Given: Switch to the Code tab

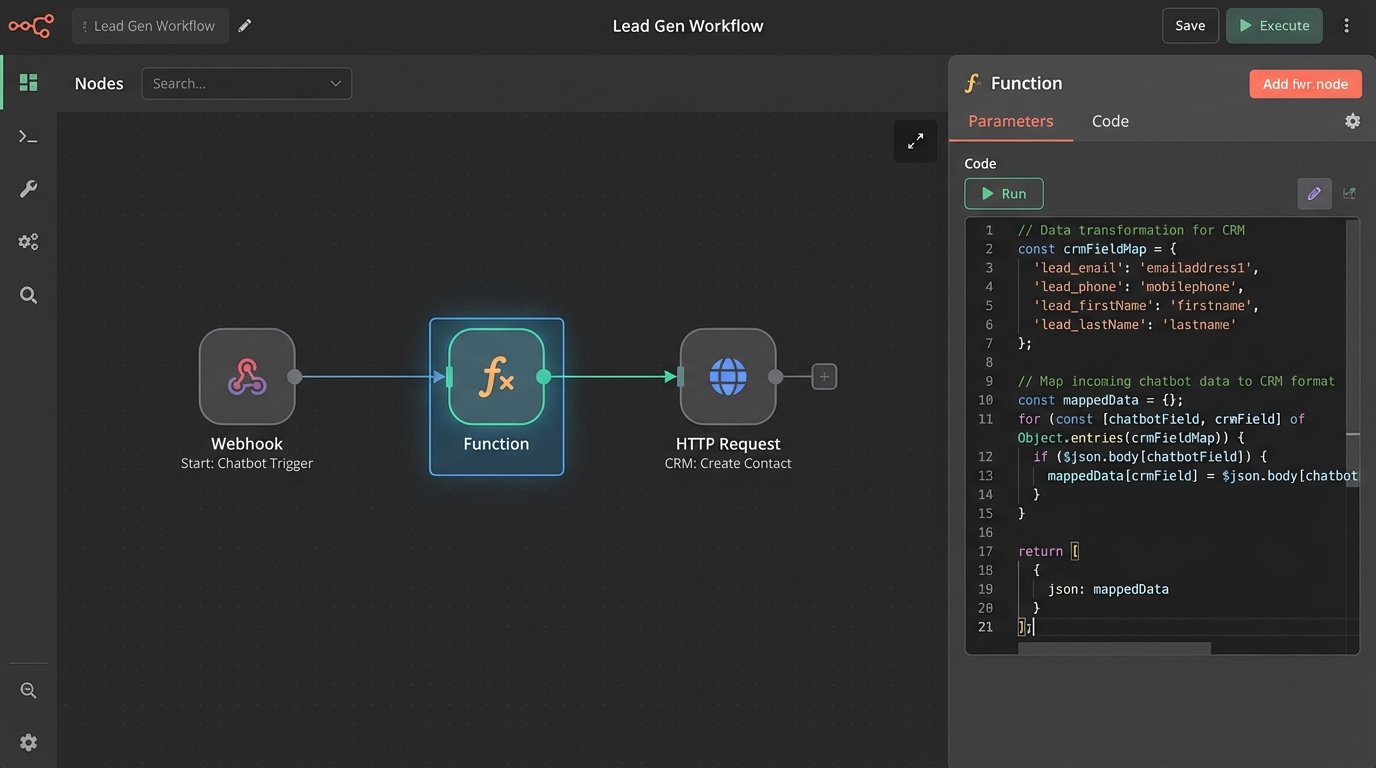Looking at the screenshot, I should click(x=1110, y=121).
